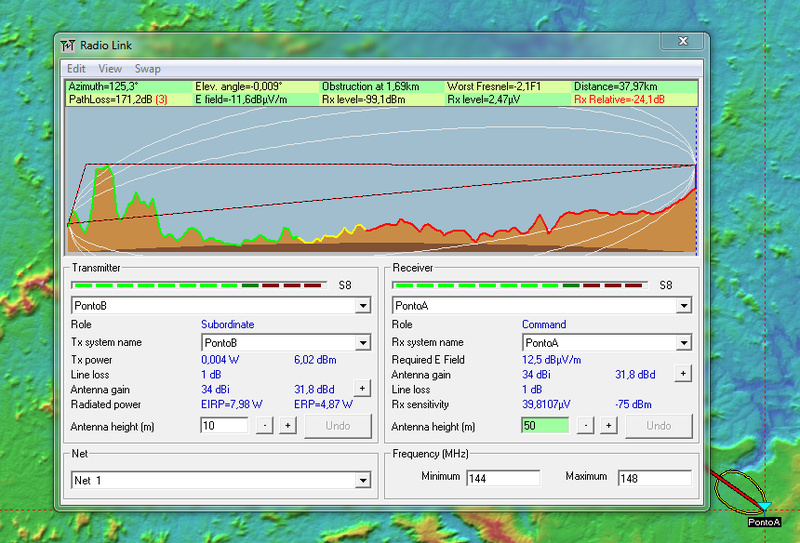Increase the transmitter antenna height
Image resolution: width=800 pixels, height=543 pixels.
click(x=287, y=426)
